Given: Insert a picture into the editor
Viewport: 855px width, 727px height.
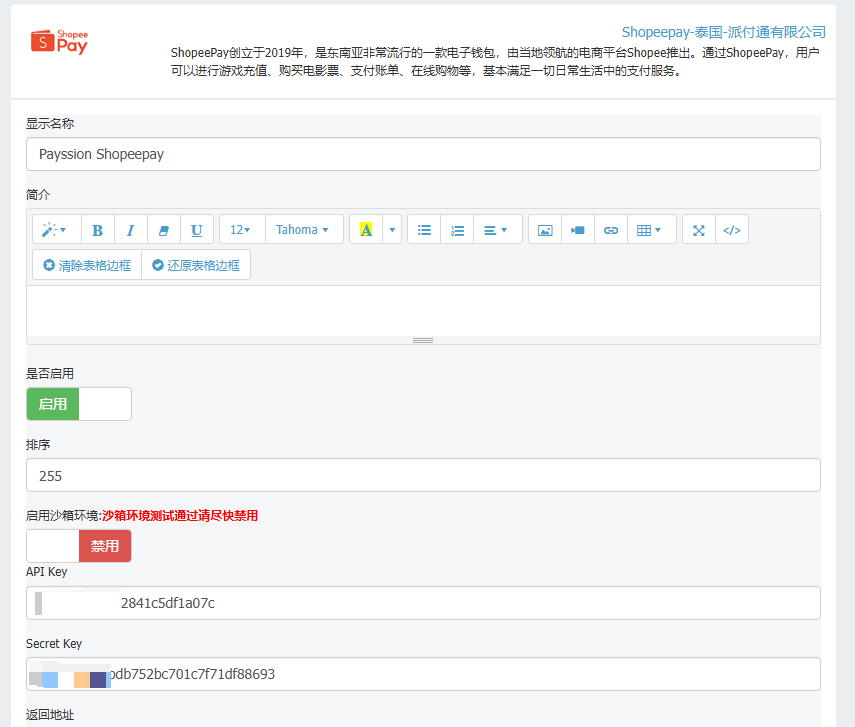Looking at the screenshot, I should [545, 230].
